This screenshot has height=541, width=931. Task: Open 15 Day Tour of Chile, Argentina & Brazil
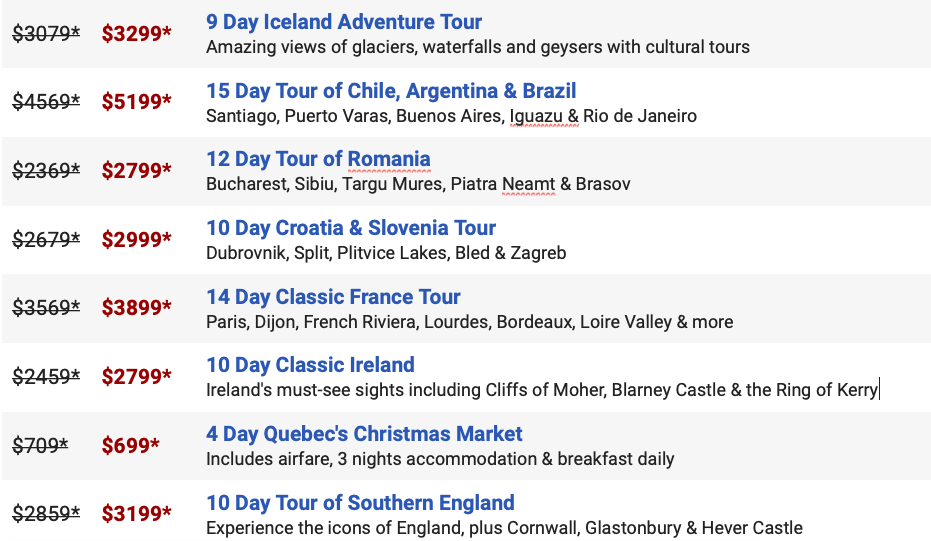click(x=391, y=91)
